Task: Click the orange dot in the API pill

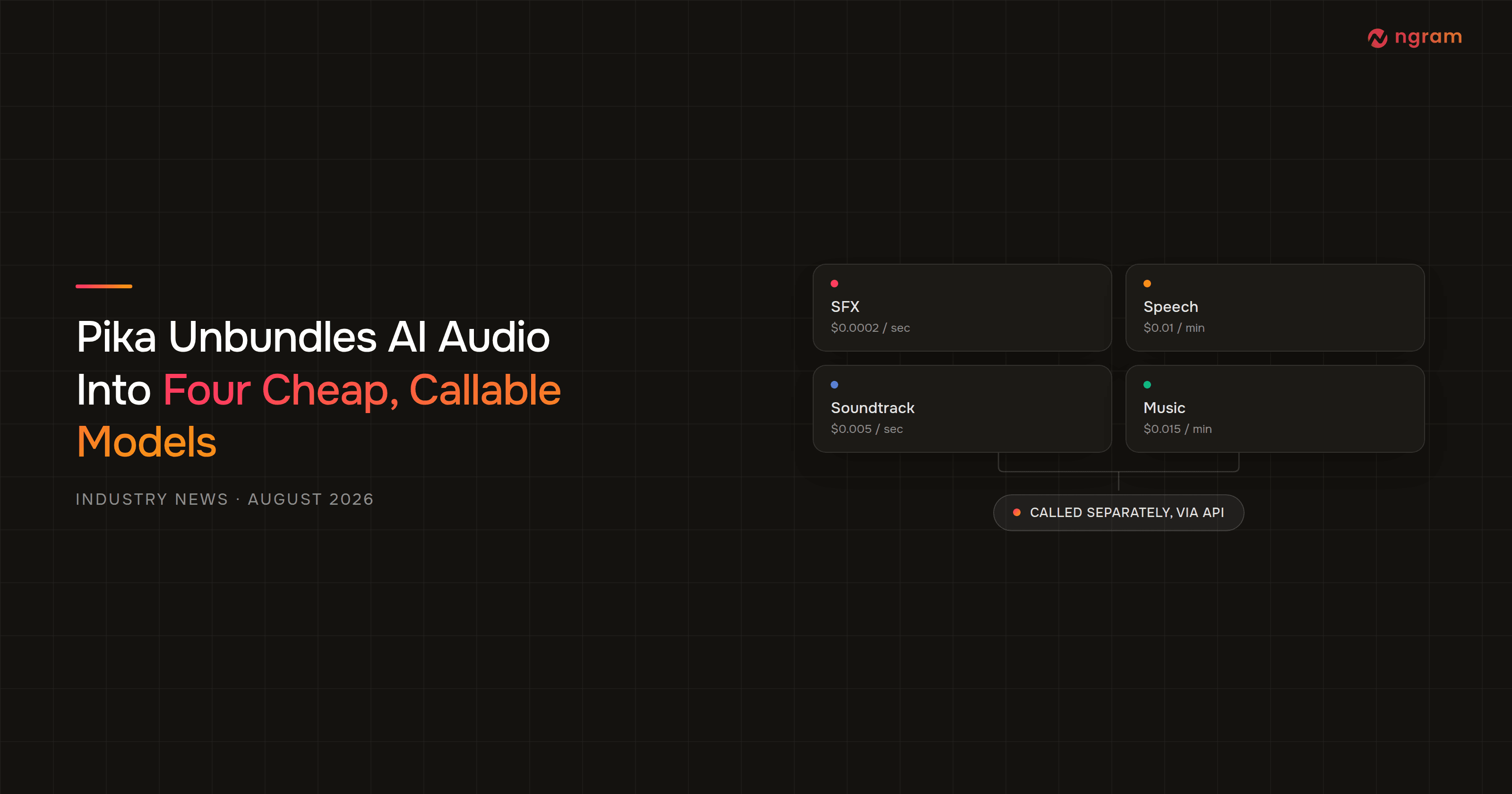Action: (1017, 513)
